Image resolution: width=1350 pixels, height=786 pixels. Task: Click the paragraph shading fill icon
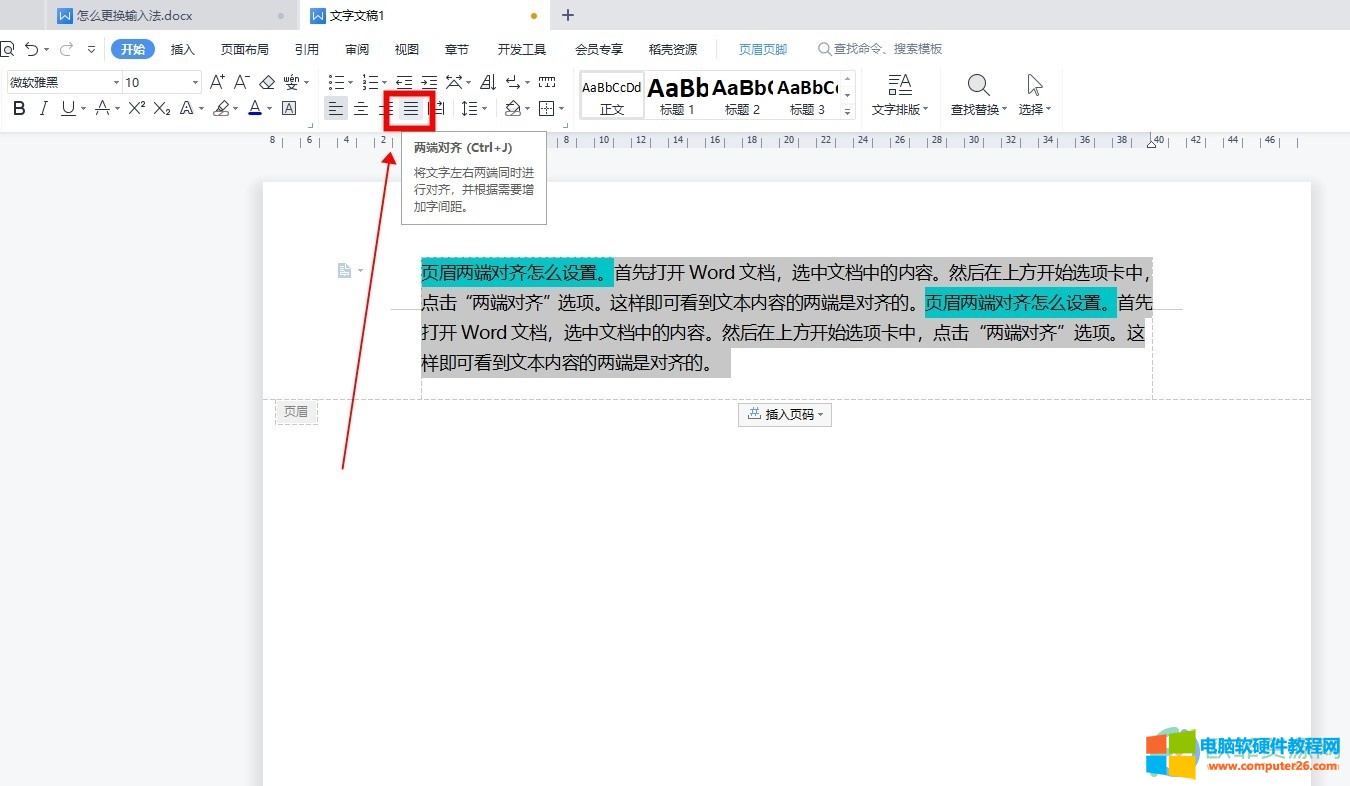[x=513, y=108]
